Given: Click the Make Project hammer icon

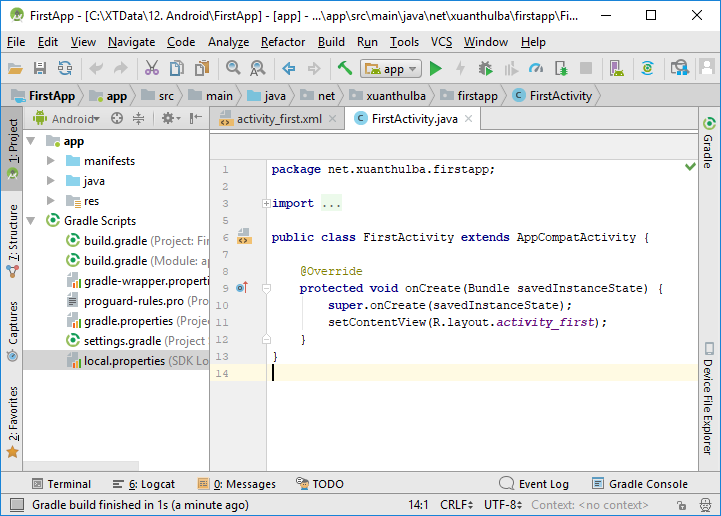Looking at the screenshot, I should click(x=344, y=69).
